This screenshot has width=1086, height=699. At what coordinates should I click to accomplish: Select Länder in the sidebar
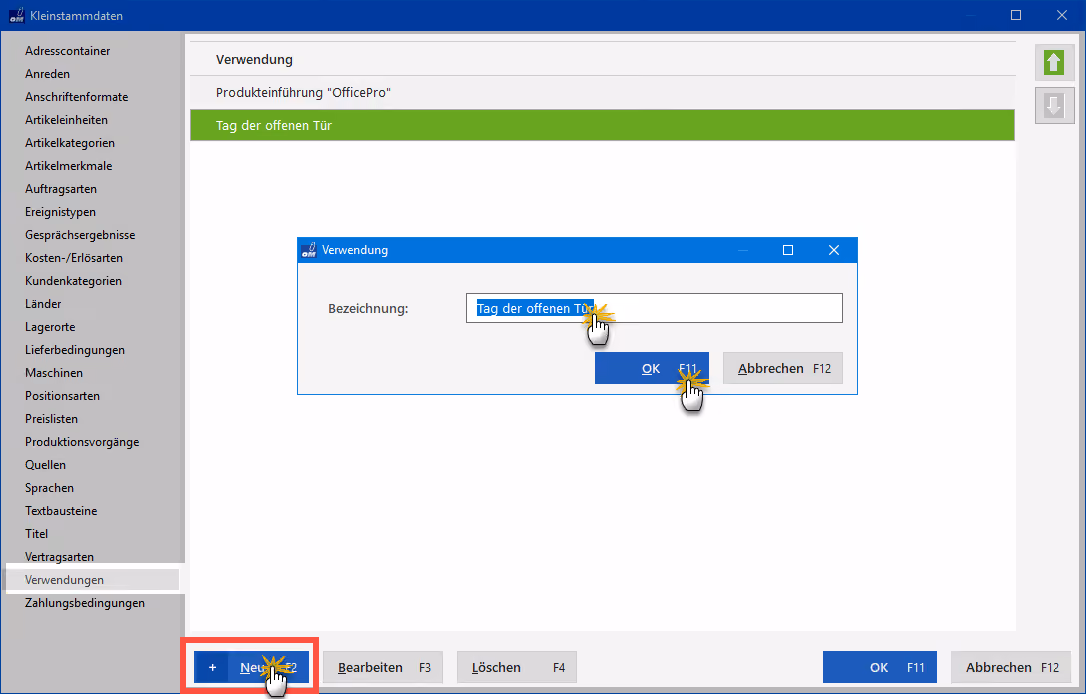(43, 303)
